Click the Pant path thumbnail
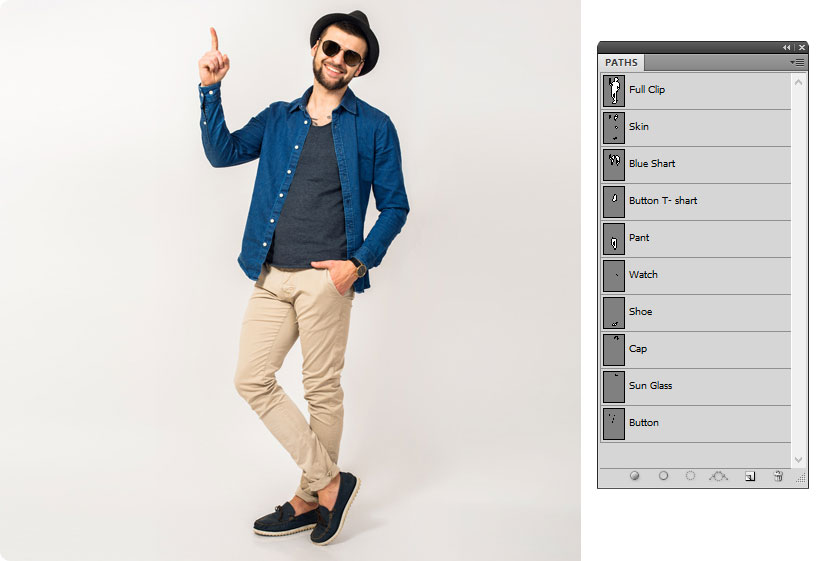This screenshot has height=561, width=836. [x=614, y=238]
